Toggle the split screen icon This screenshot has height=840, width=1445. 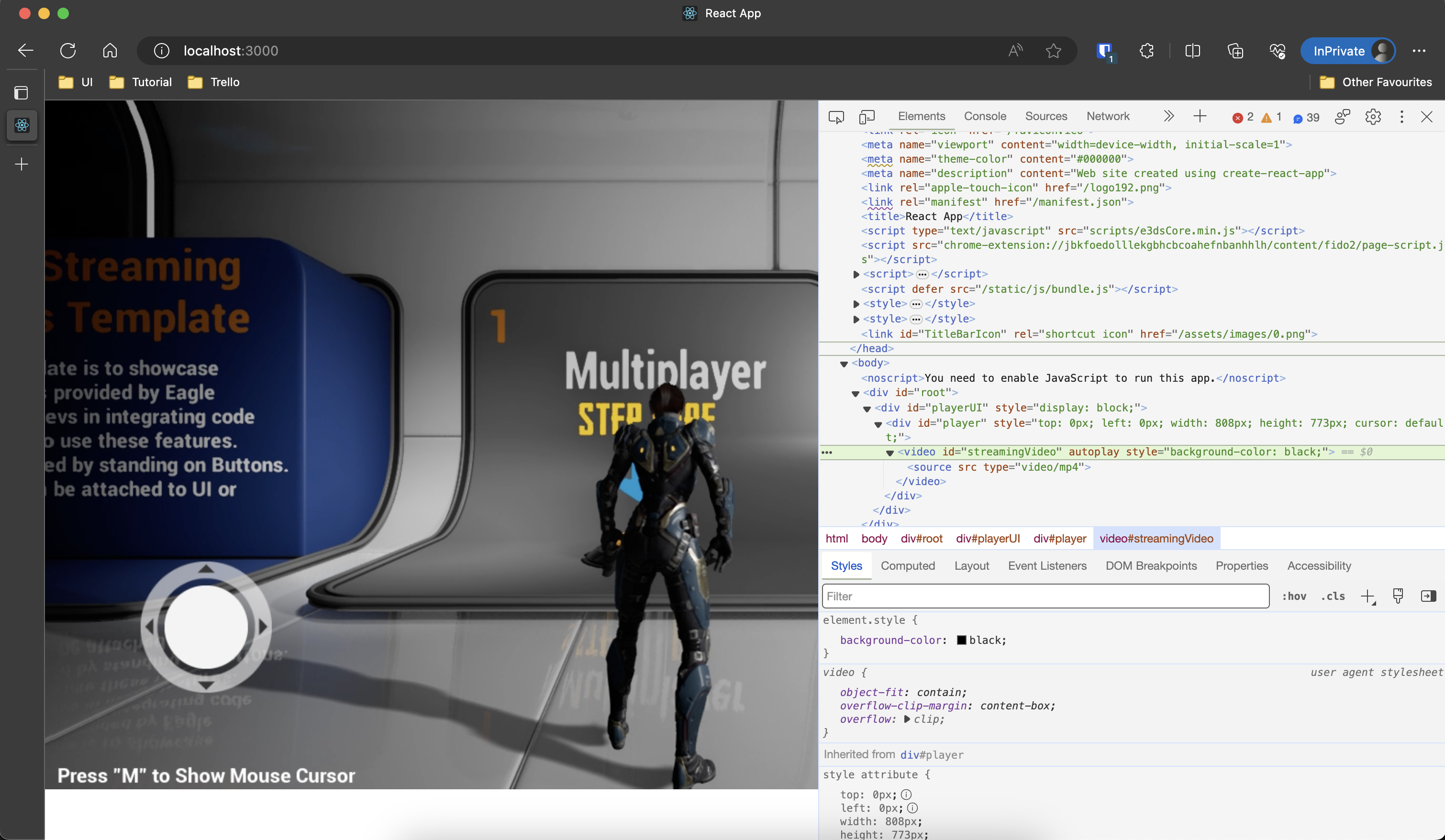(x=1193, y=51)
